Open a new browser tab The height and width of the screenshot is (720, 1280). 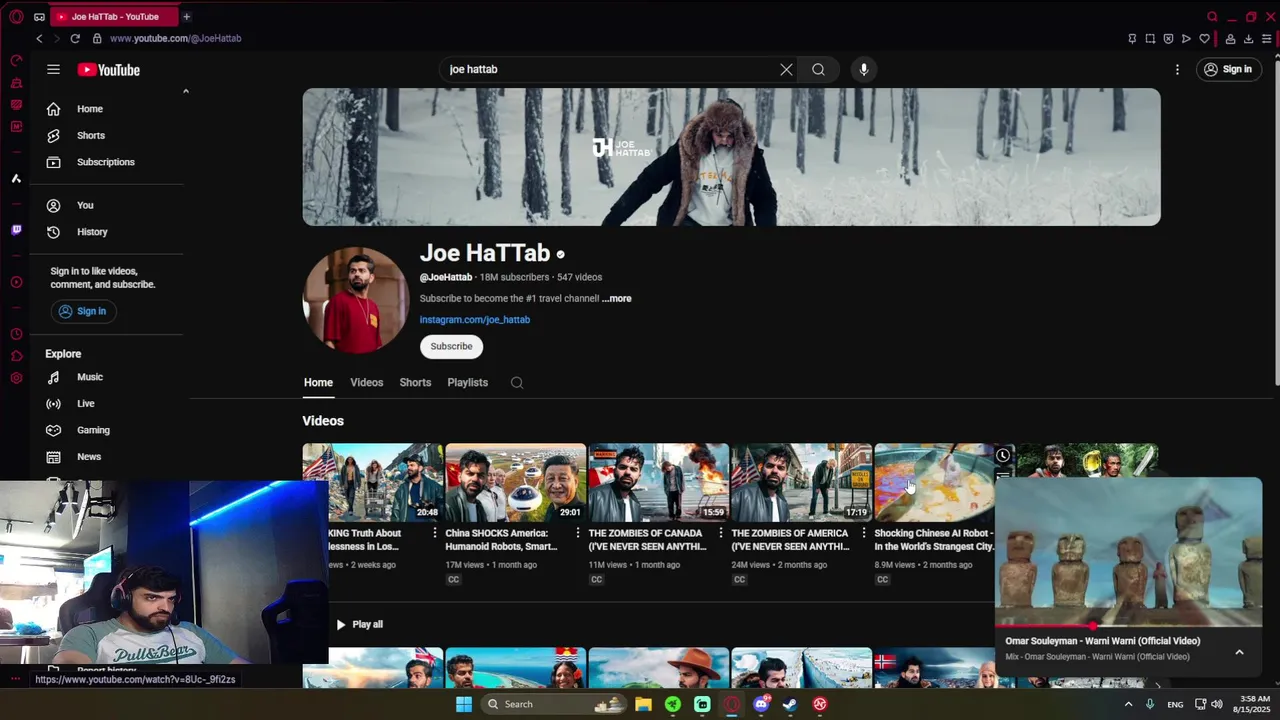[186, 16]
